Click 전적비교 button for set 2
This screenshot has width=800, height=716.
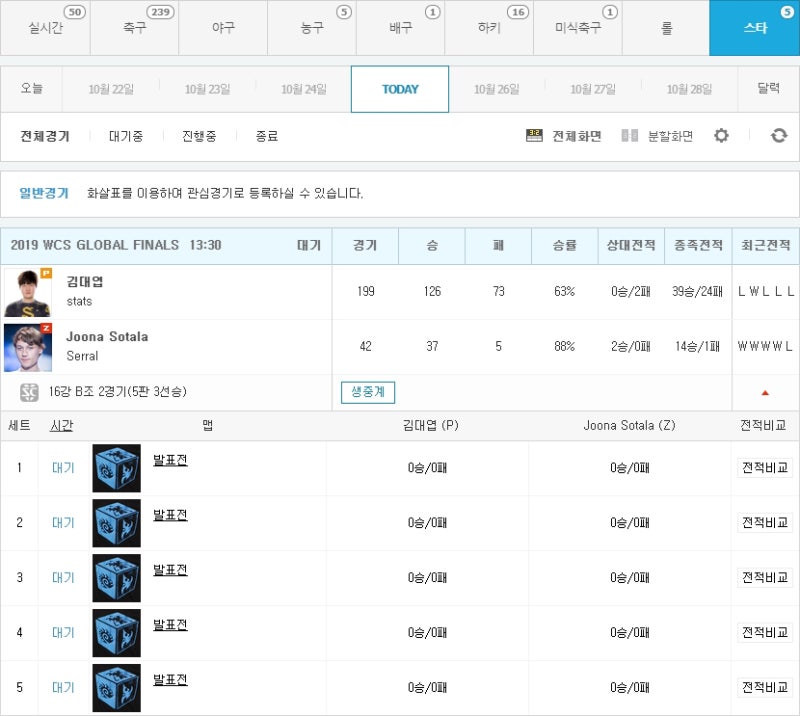(x=765, y=523)
